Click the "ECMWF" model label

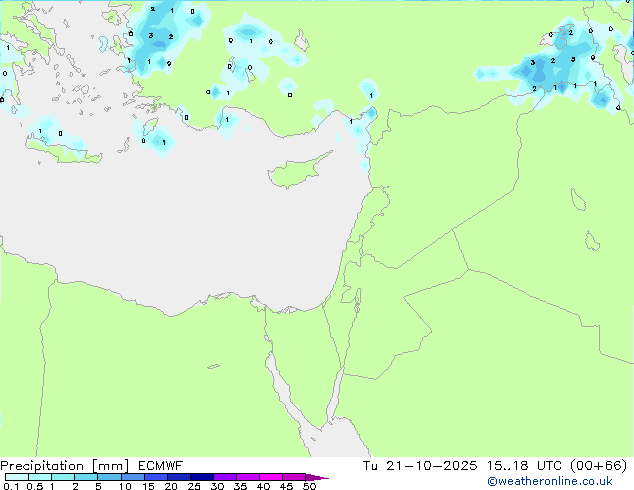pos(161,466)
